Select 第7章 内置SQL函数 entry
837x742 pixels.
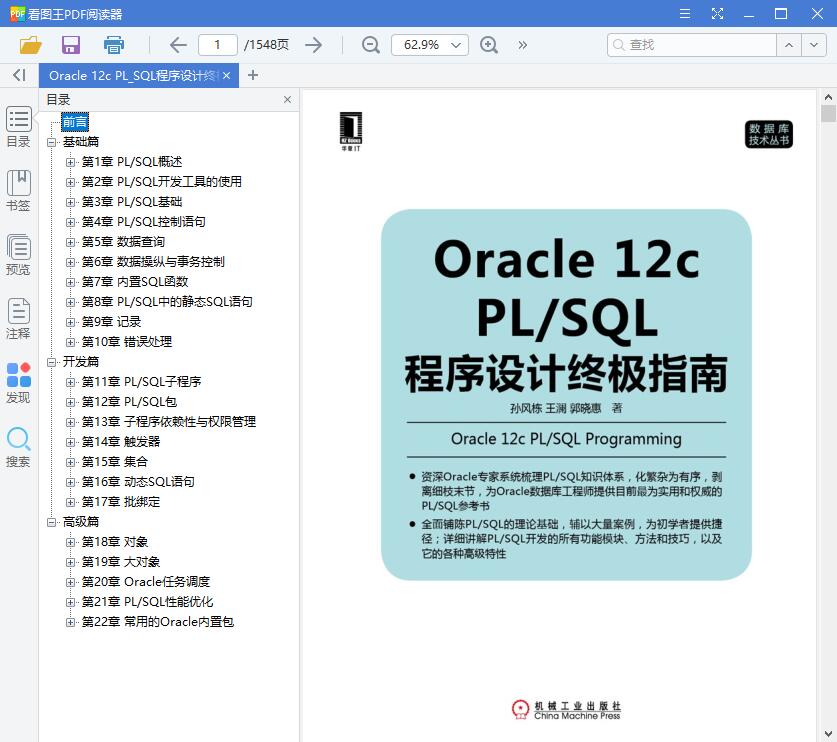tap(135, 282)
